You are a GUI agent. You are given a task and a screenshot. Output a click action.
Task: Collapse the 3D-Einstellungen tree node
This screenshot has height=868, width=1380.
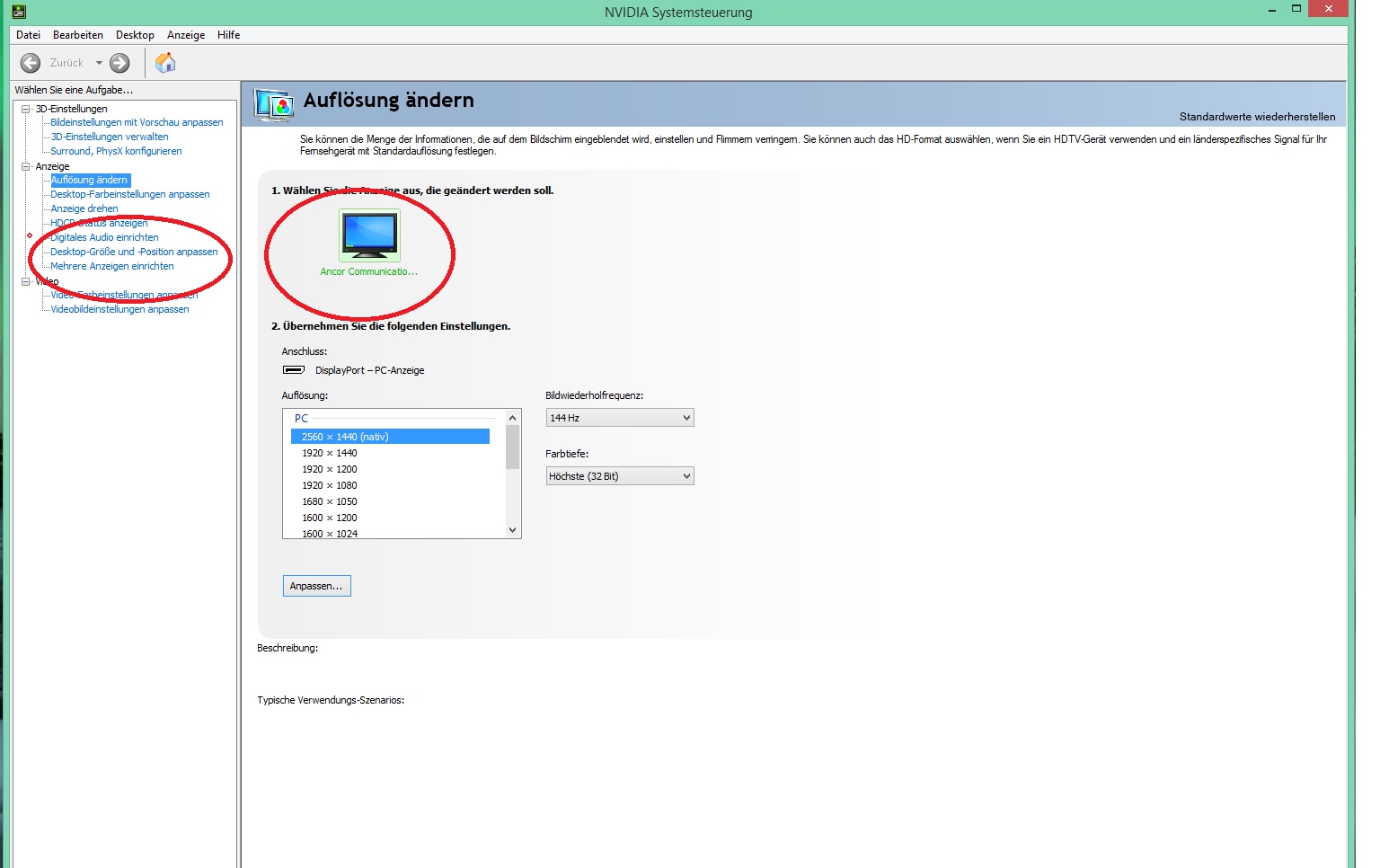coord(26,109)
